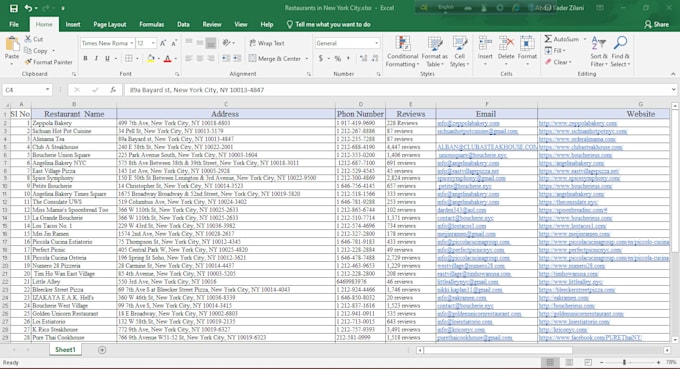Screen dimensions: 680x369
Task: Pick the red font color swatch
Action: coord(167,58)
